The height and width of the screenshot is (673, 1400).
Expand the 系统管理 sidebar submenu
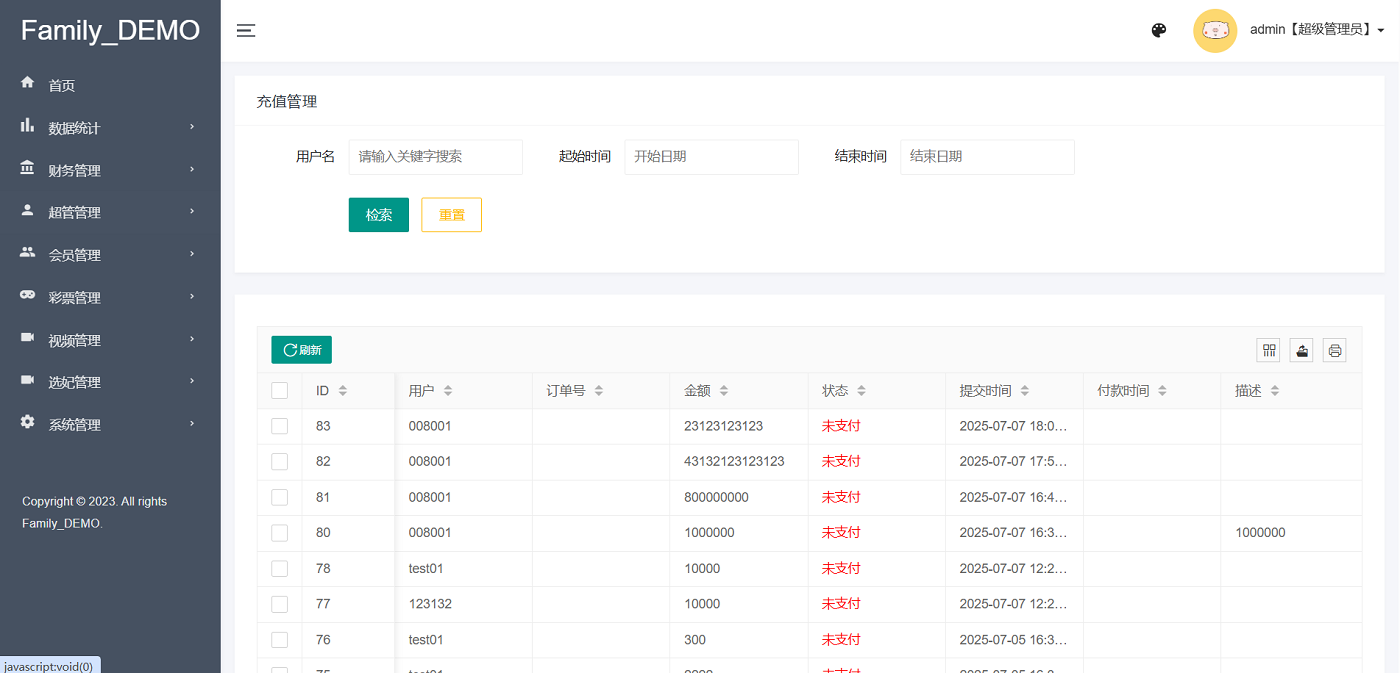(108, 425)
